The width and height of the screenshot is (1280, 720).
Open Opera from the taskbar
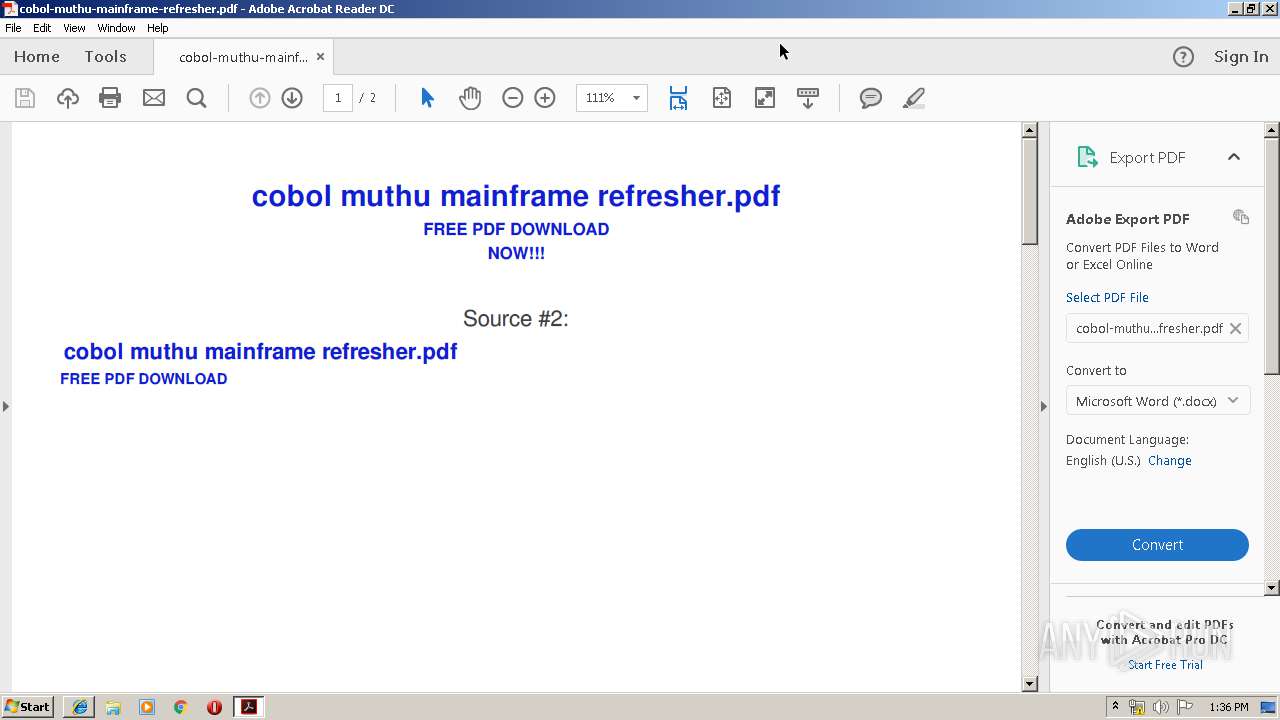click(214, 707)
